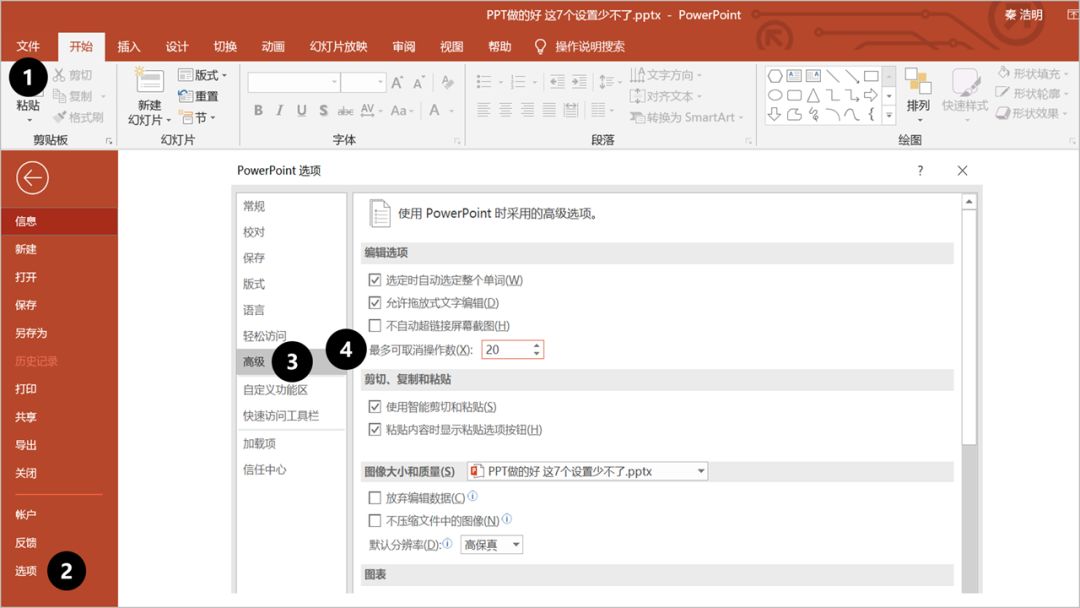The width and height of the screenshot is (1080, 608).
Task: Enable 放弃编辑数据 checkbox
Action: (375, 497)
